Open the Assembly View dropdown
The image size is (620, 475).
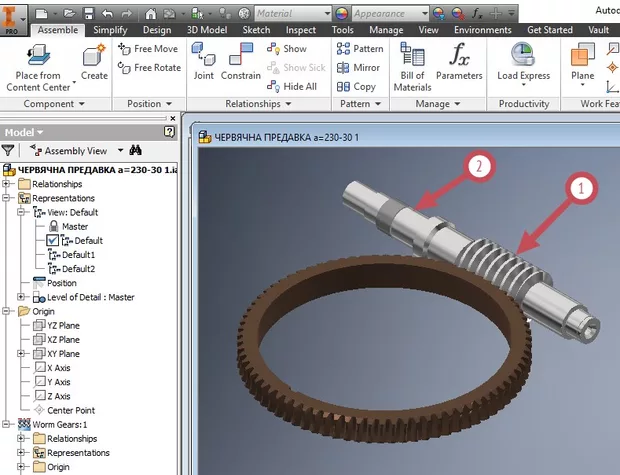(x=120, y=150)
